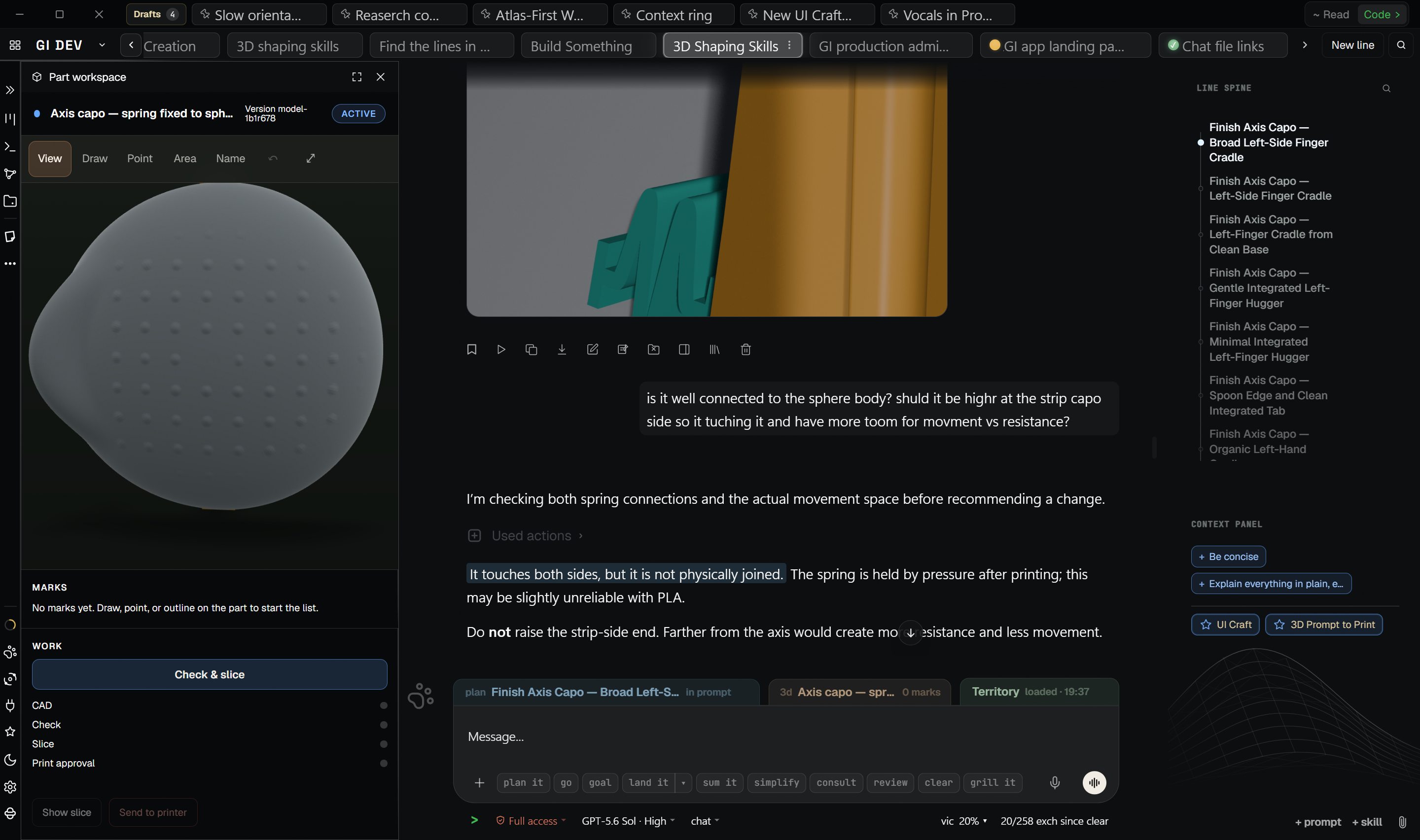Click the Show slice button

(x=66, y=812)
